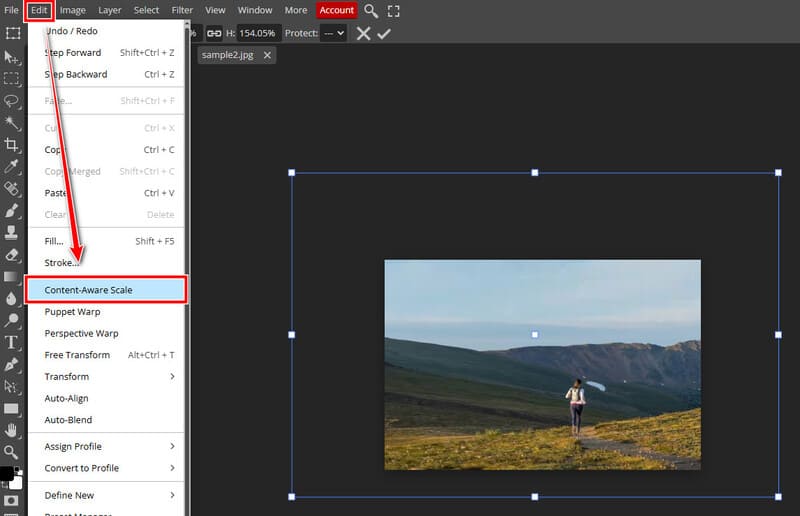Choose Copy in the Edit menu
This screenshot has width=800, height=516.
pos(106,150)
